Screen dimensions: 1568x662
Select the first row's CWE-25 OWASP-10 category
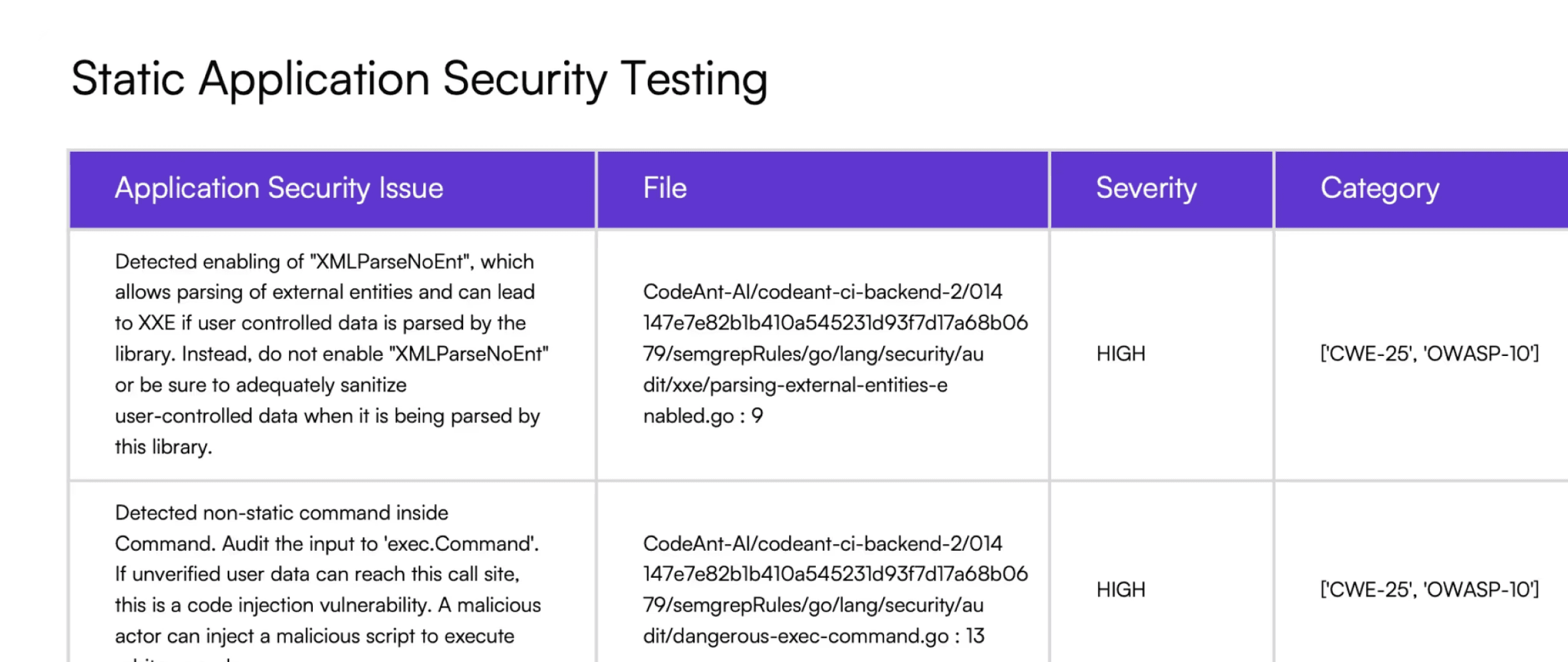coord(1429,354)
